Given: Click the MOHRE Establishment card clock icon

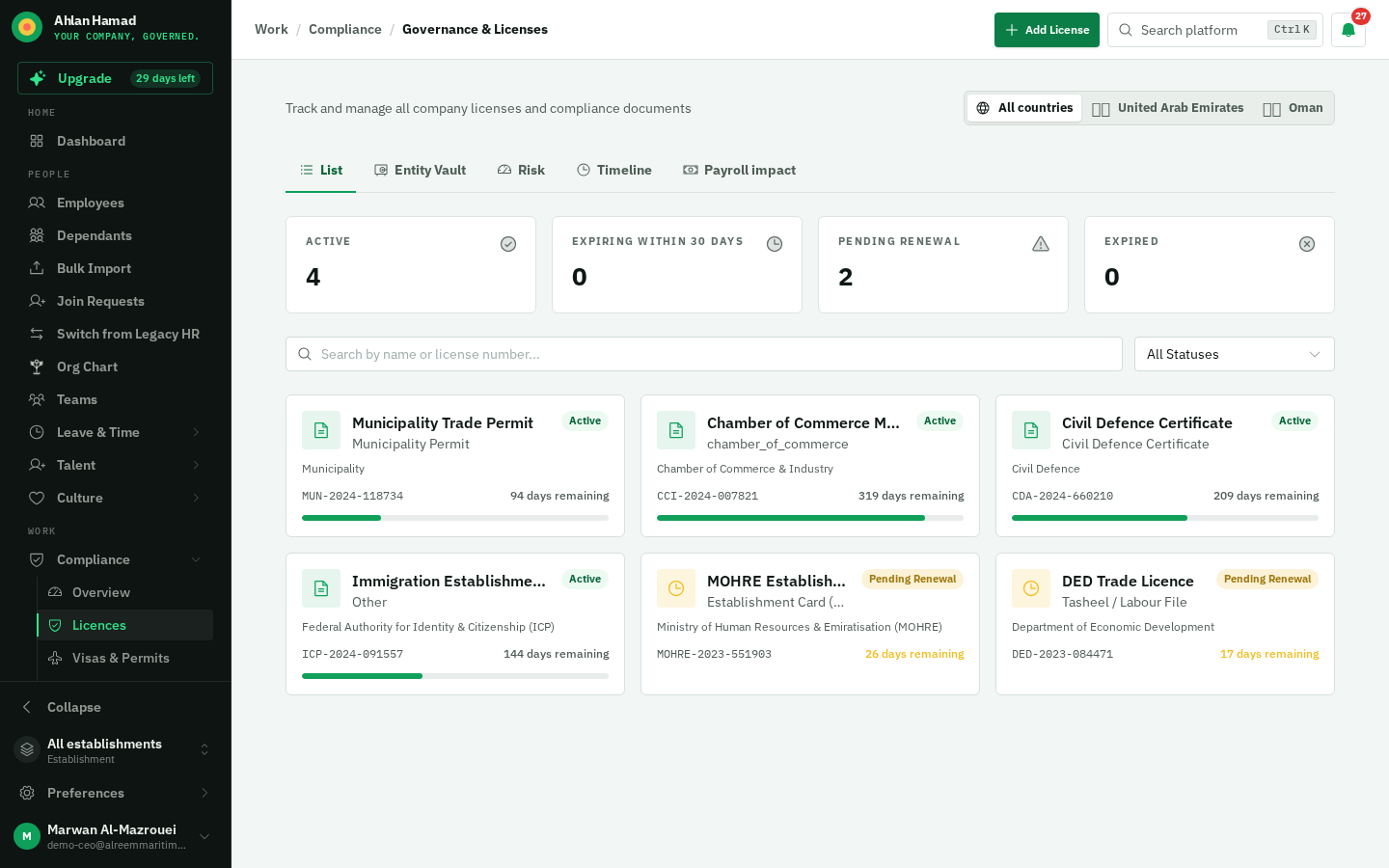Looking at the screenshot, I should click(x=676, y=588).
